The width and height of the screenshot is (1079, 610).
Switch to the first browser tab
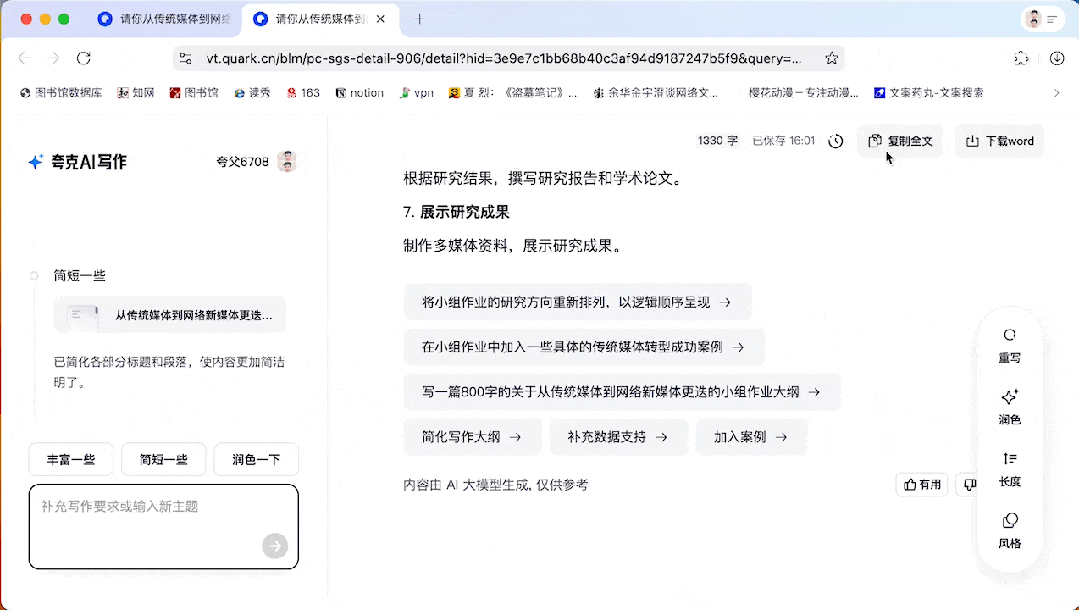(x=162, y=19)
